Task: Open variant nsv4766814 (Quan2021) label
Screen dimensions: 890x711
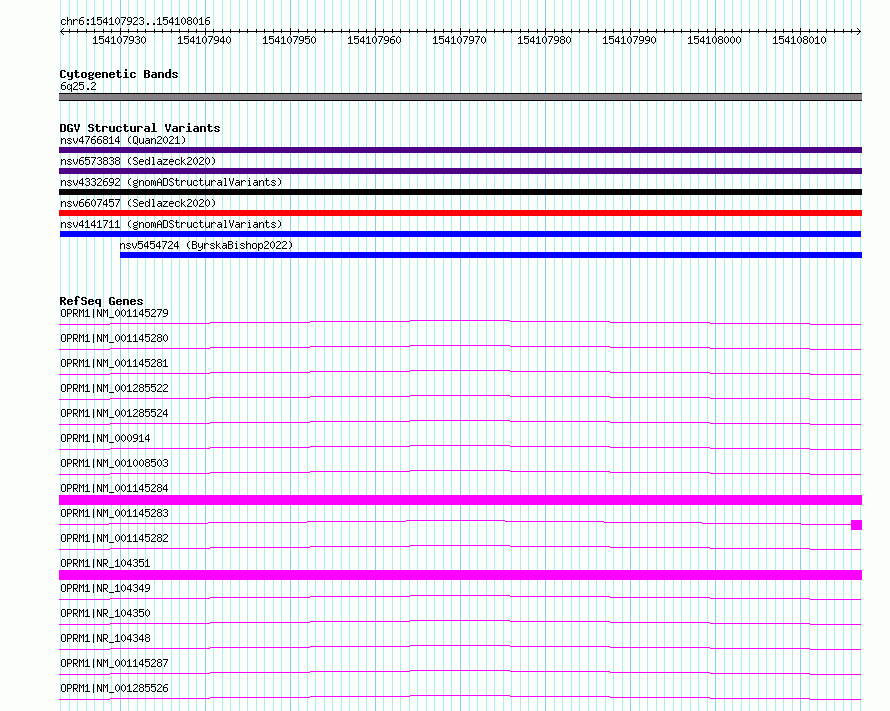Action: (123, 140)
